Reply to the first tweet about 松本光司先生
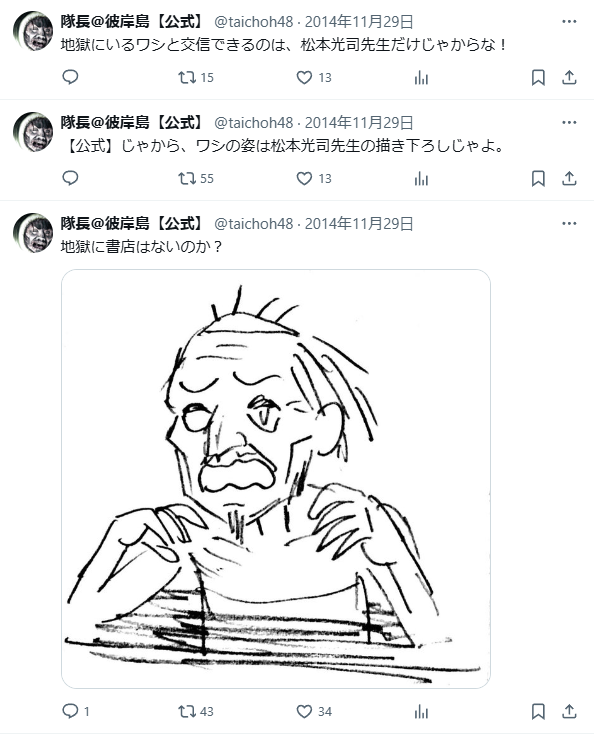 pos(70,77)
